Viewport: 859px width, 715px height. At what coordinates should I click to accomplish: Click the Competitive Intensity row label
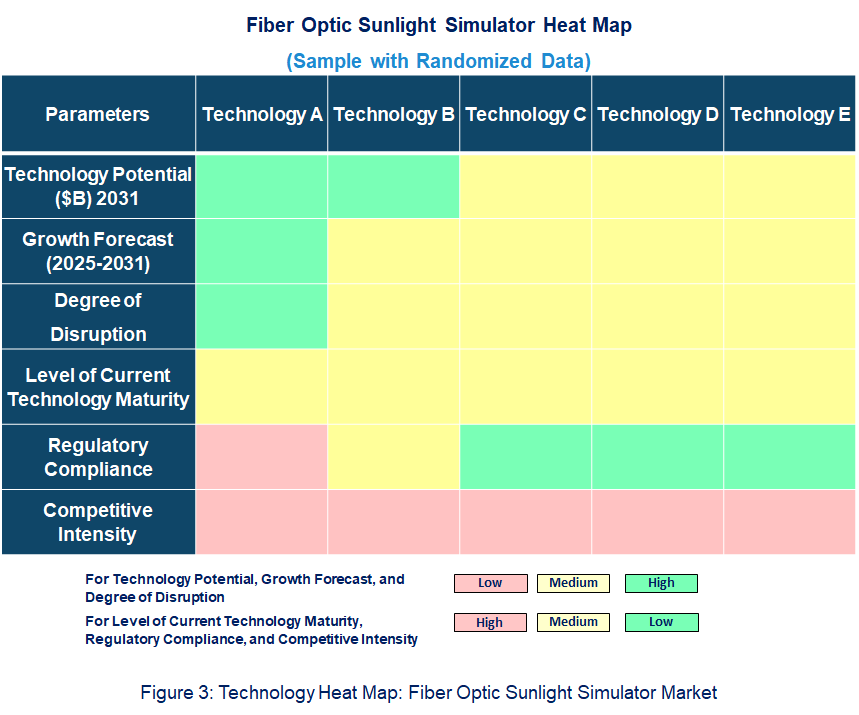(x=98, y=522)
